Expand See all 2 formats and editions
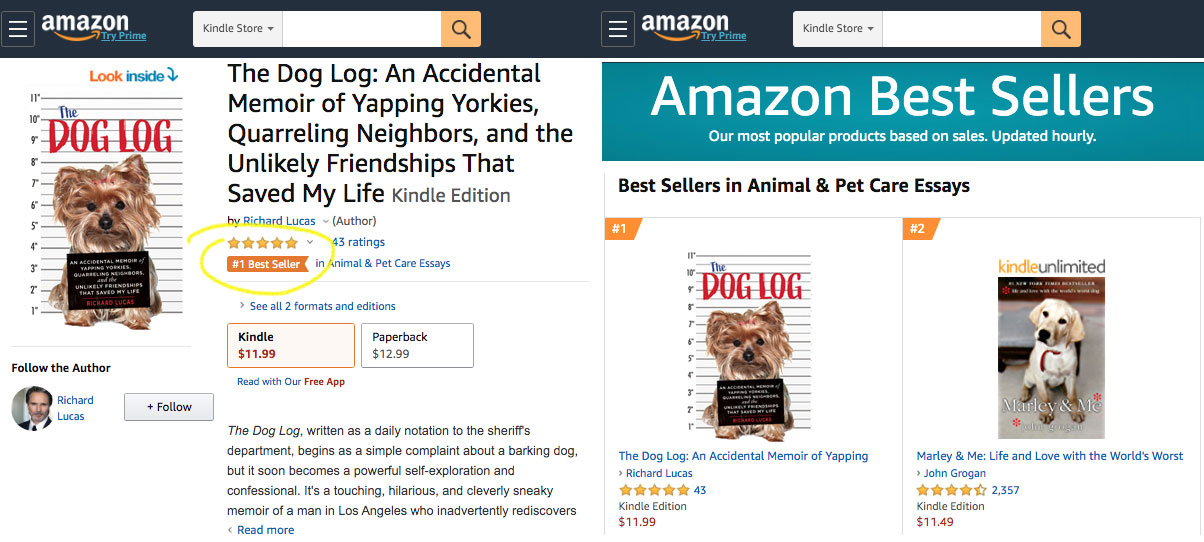The width and height of the screenshot is (1204, 542). point(322,306)
